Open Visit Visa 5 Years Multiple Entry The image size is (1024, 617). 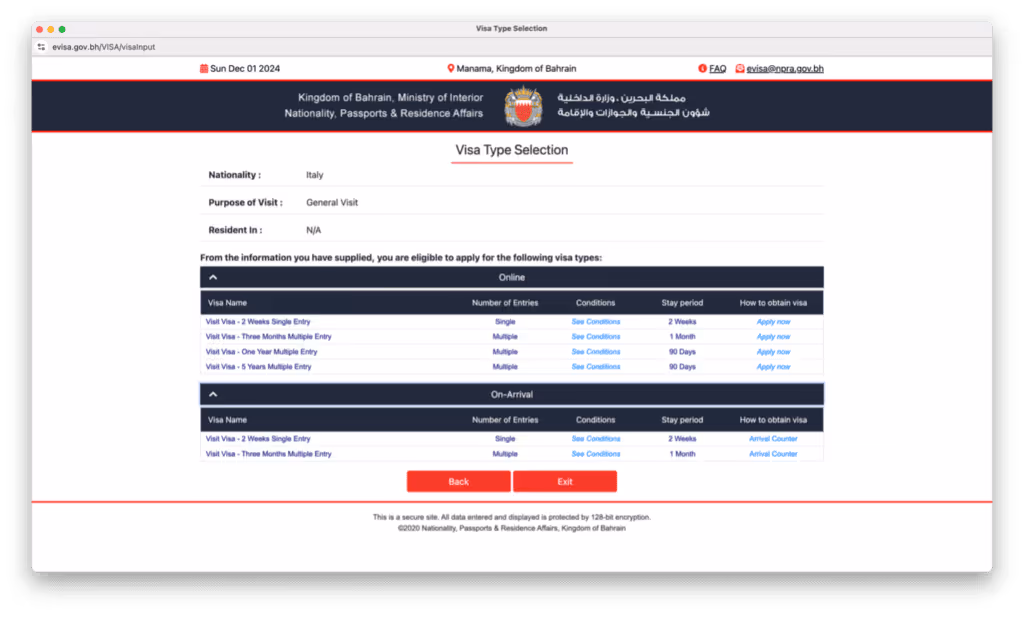[259, 367]
